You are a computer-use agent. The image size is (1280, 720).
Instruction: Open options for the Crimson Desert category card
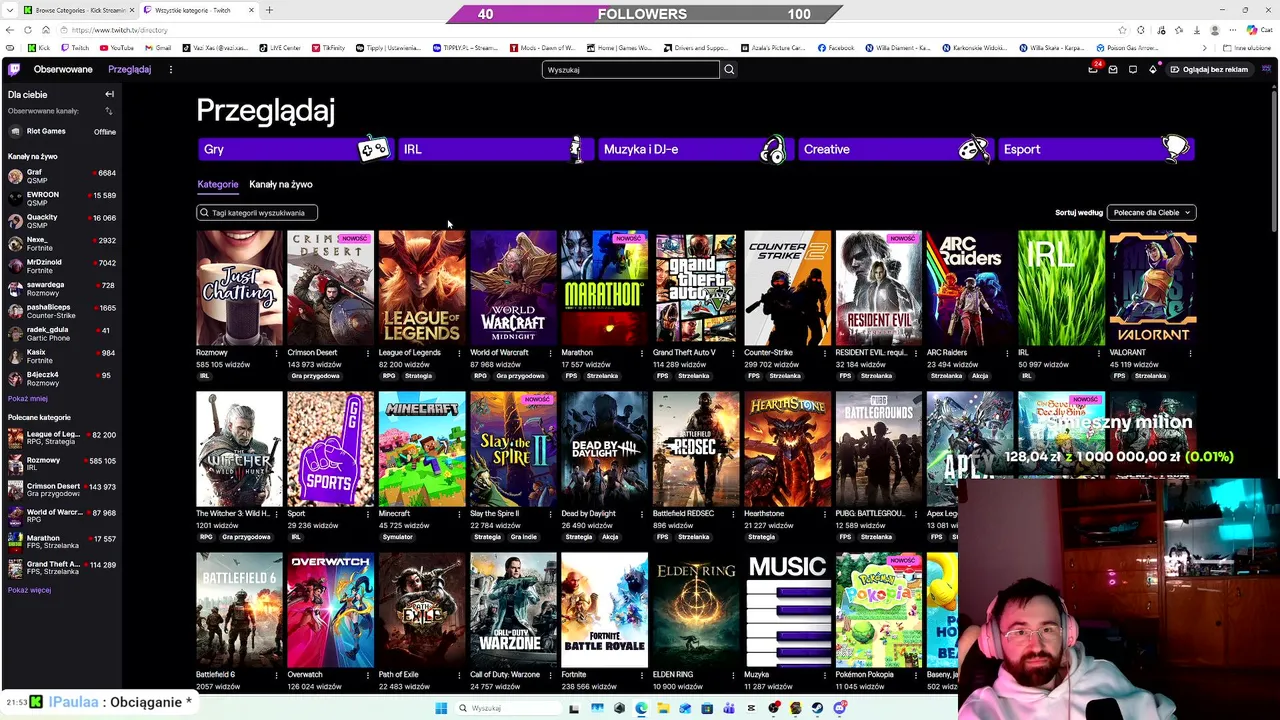[368, 353]
